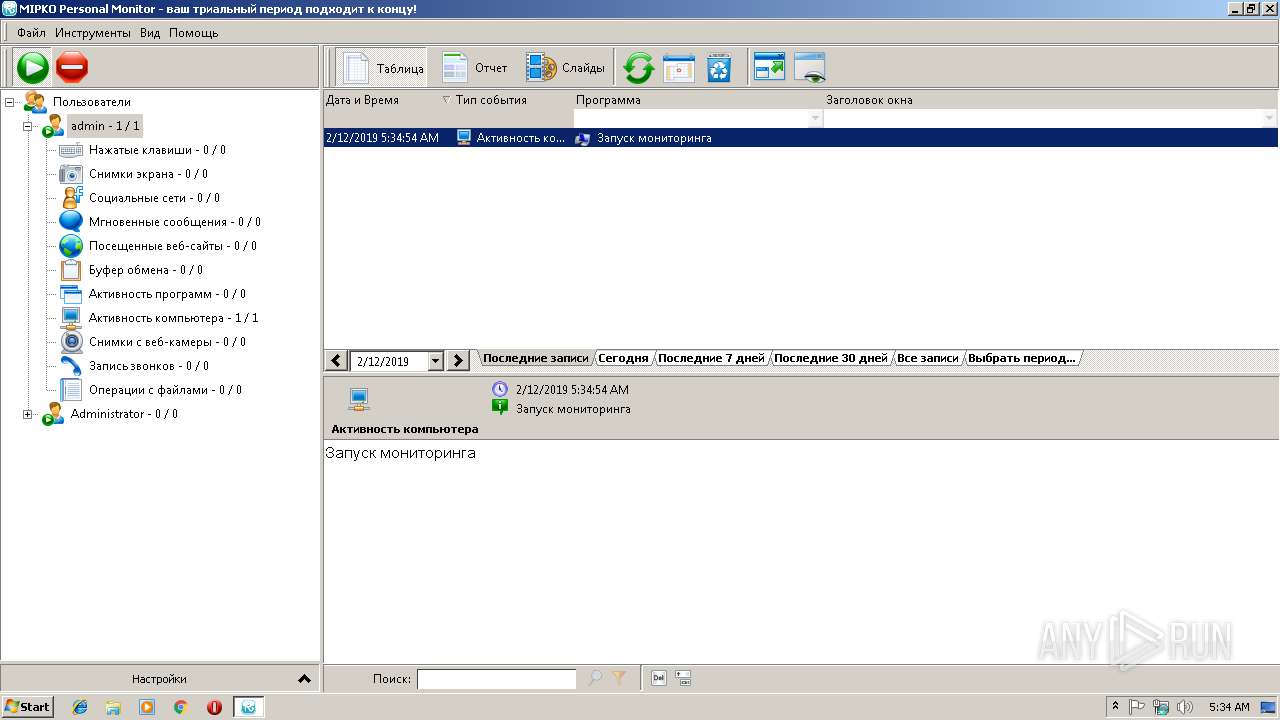Switch to Отчет view
Screen dimensions: 1280x720
click(x=475, y=68)
